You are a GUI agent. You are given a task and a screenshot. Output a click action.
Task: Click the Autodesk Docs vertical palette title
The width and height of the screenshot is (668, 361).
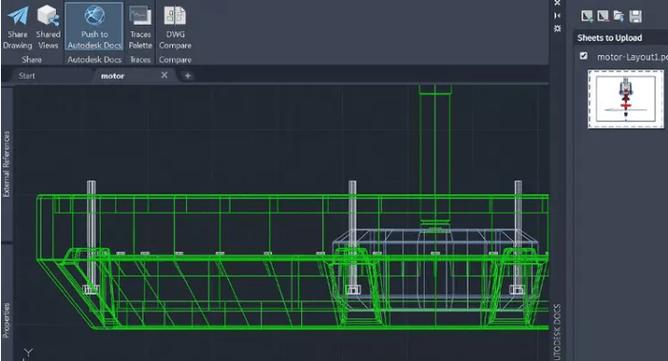(557, 332)
